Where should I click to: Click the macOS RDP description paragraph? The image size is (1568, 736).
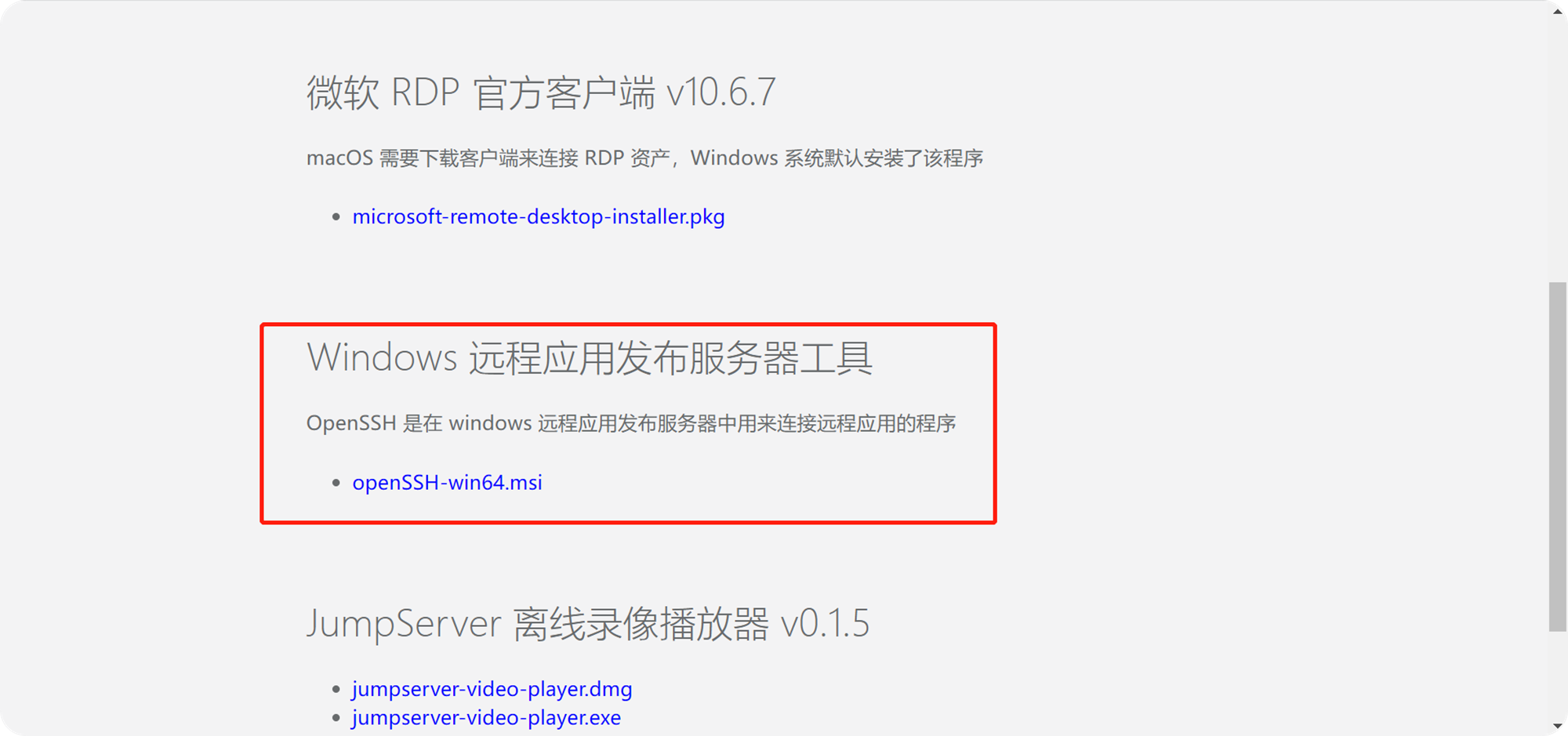pos(644,158)
